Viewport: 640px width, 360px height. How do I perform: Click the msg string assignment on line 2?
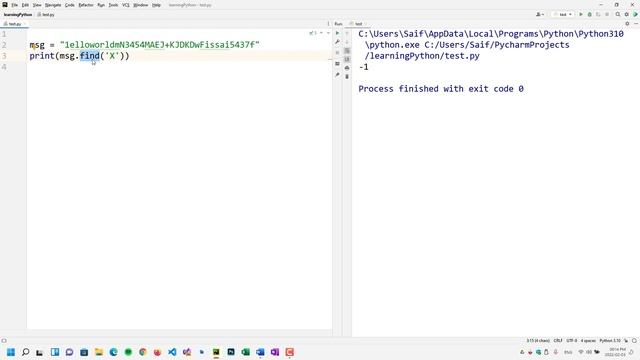(x=144, y=44)
